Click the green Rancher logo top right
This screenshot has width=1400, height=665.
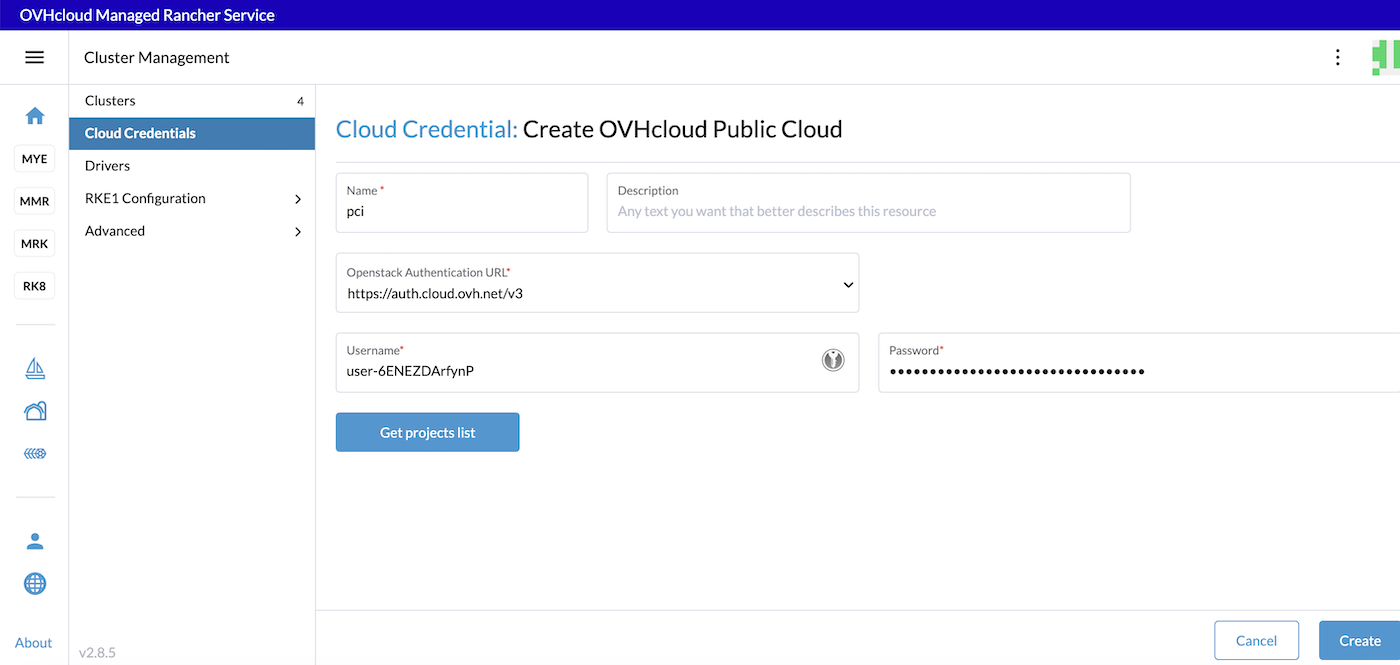pos(1385,57)
